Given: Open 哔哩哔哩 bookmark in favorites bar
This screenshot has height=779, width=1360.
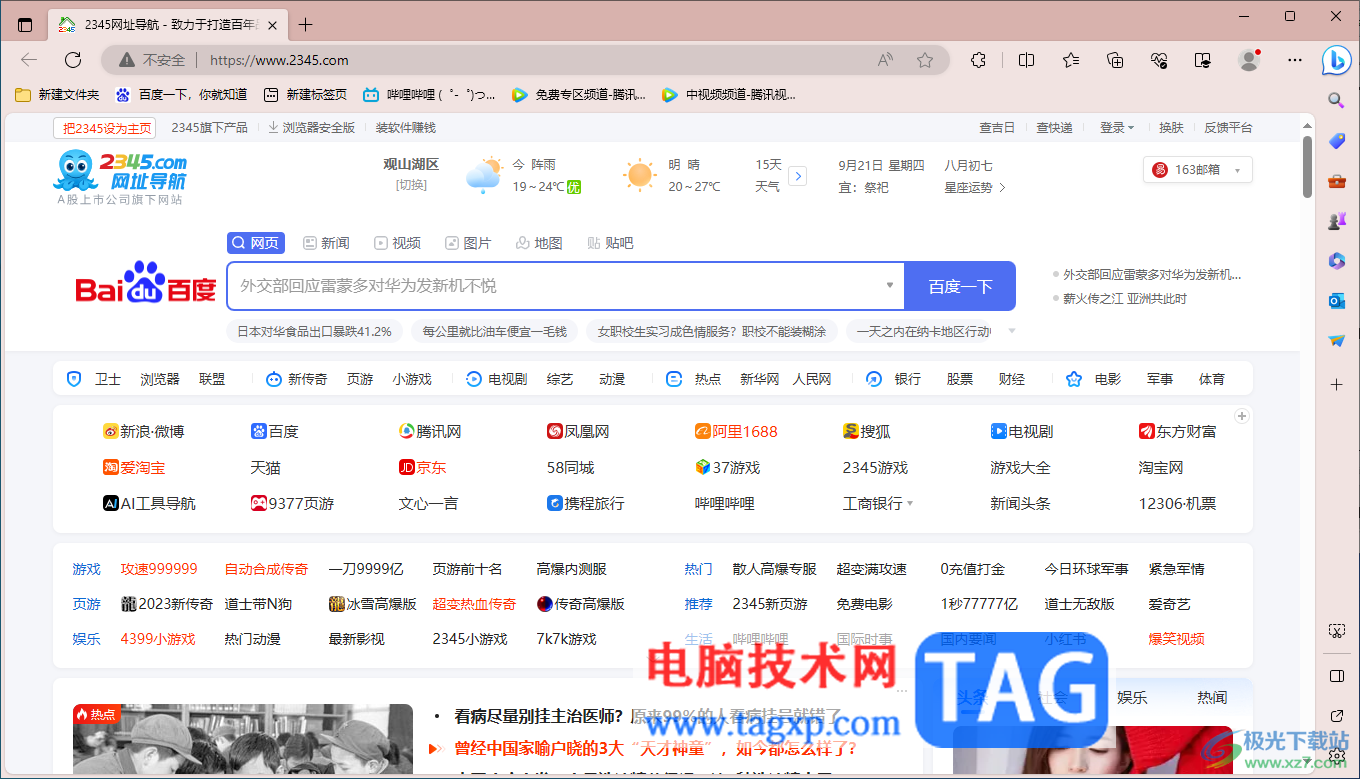Looking at the screenshot, I should 429,95.
